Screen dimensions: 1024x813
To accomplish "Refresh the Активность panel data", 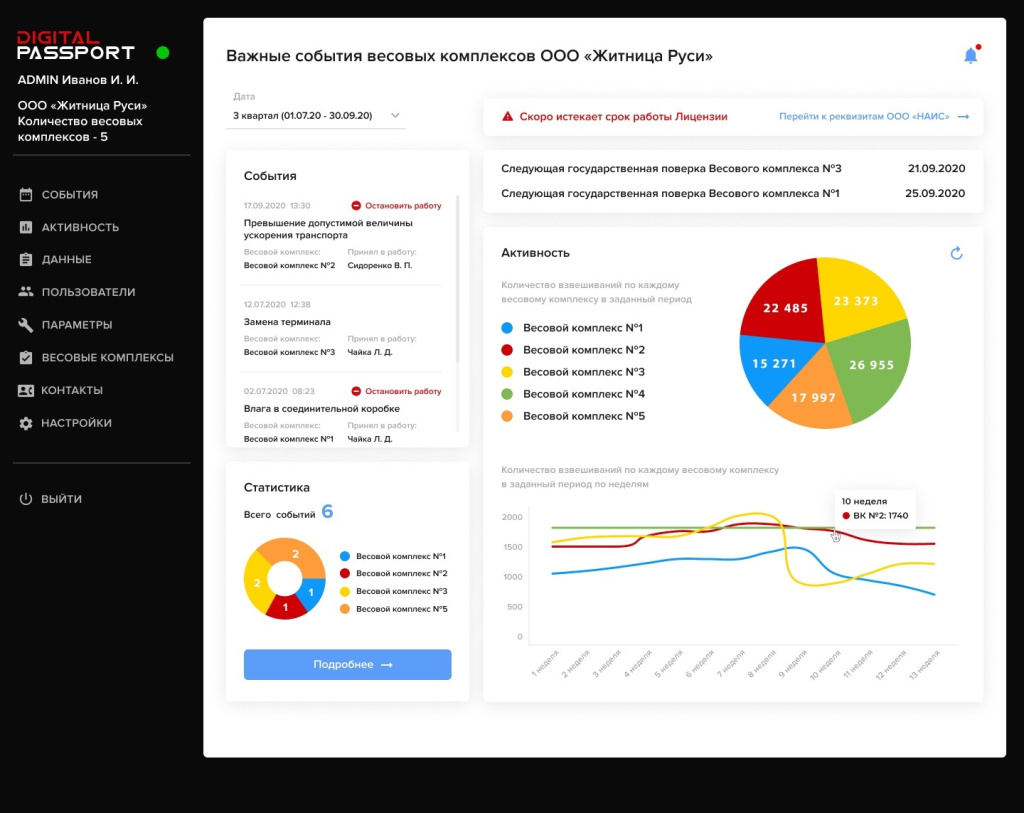I will [x=956, y=254].
